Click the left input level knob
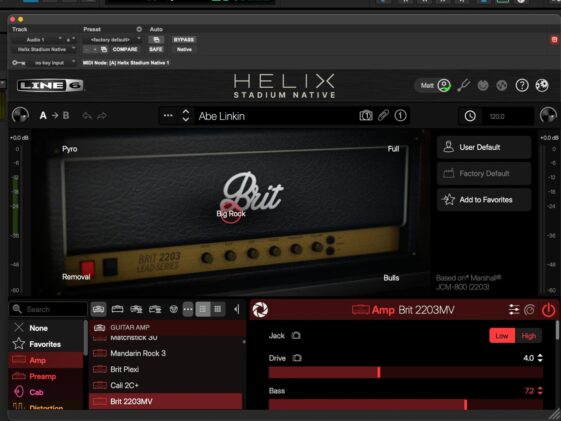Viewport: 561px width, 421px height. pyautogui.click(x=20, y=116)
